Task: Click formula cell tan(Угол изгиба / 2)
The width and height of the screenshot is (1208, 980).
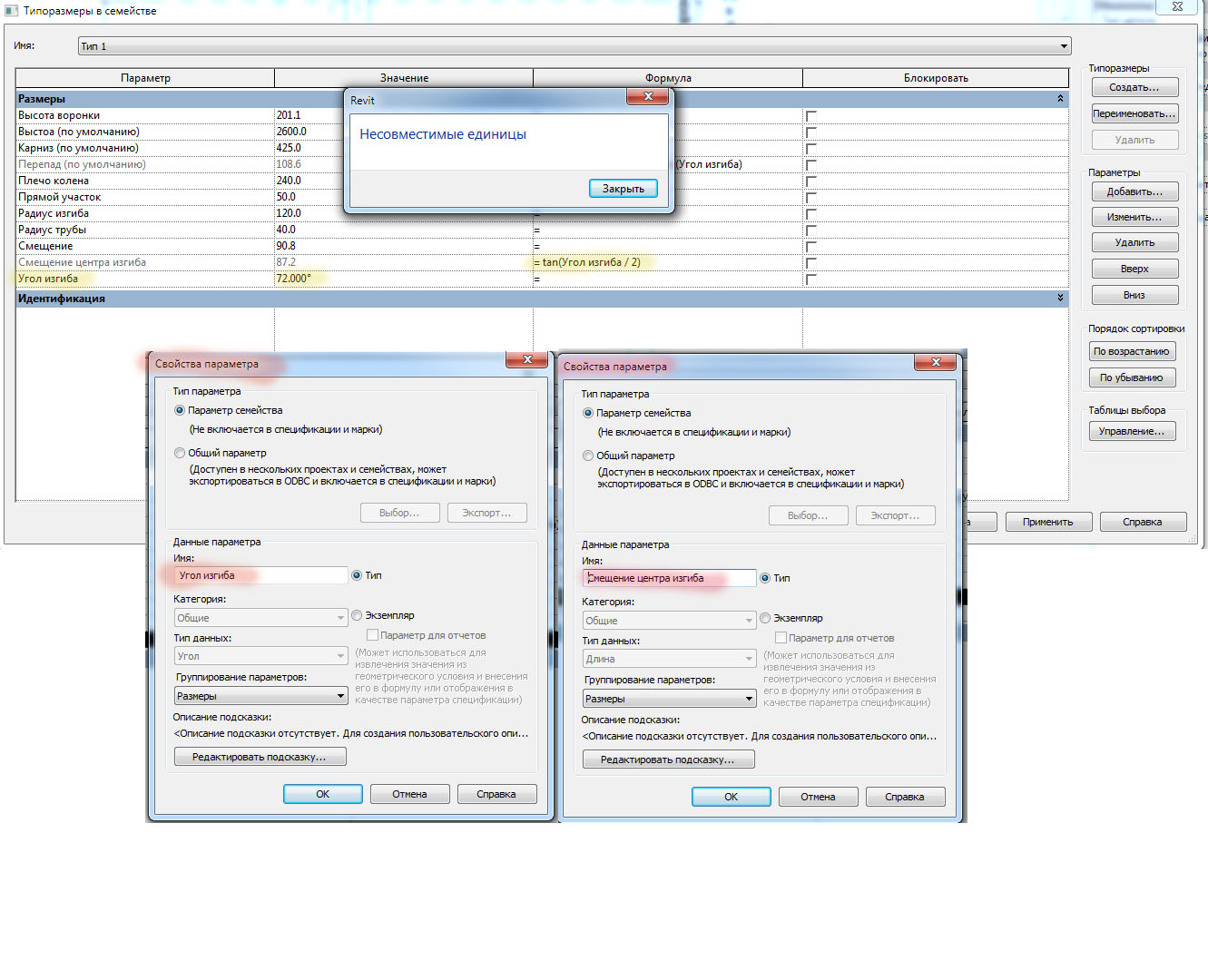Action: [x=668, y=262]
